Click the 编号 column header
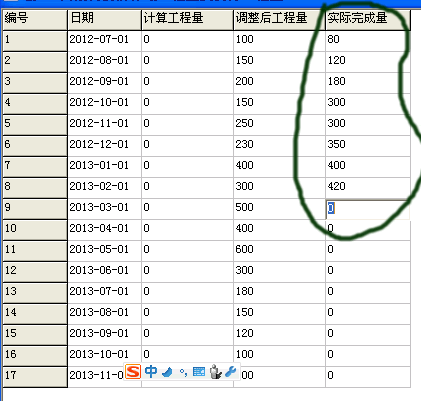Image resolution: width=421 pixels, height=401 pixels. point(35,20)
